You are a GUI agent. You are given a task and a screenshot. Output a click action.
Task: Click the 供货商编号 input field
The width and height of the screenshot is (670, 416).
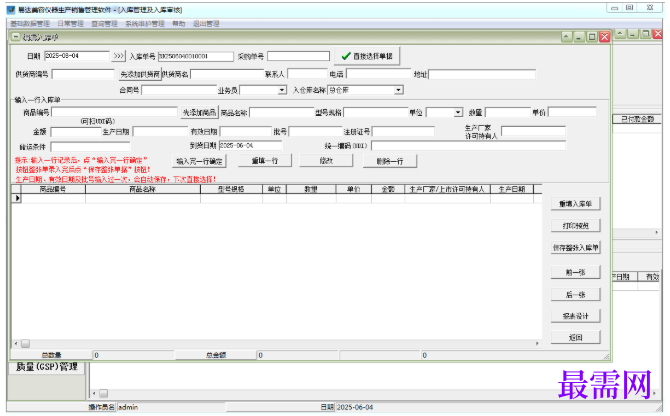point(83,74)
